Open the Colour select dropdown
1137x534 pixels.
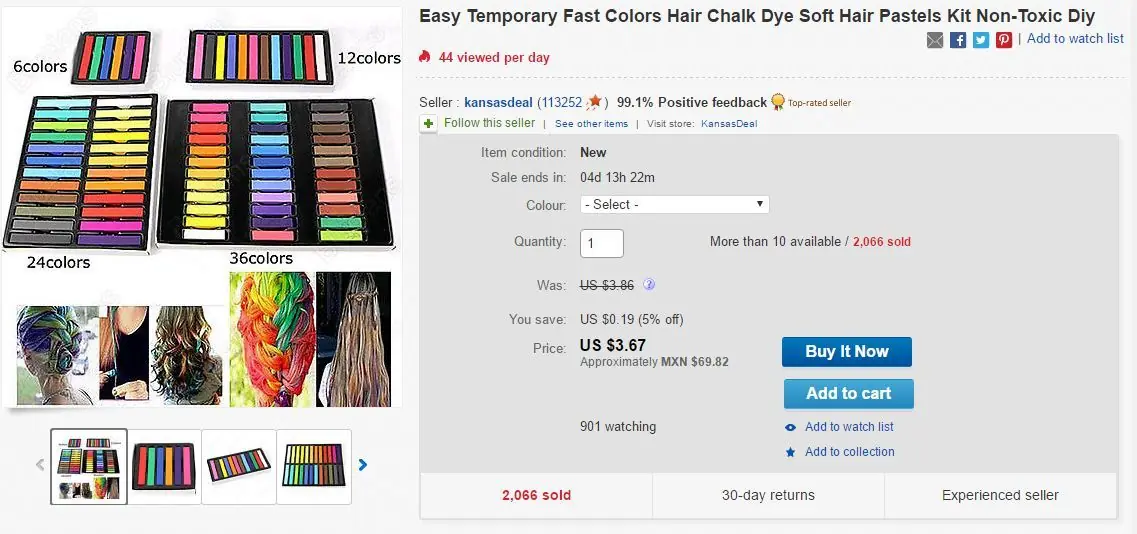[x=675, y=204]
